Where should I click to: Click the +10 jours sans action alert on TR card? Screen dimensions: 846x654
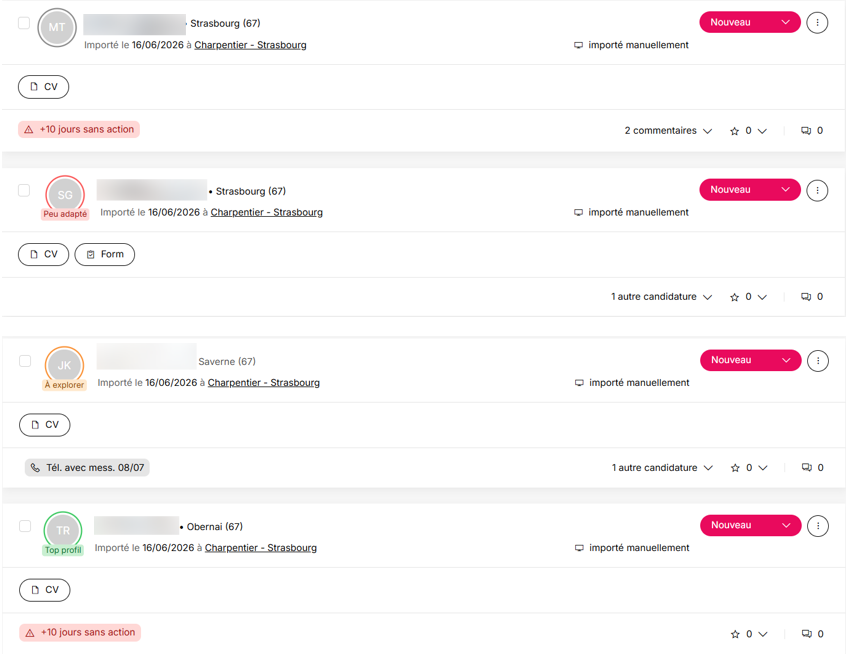pyautogui.click(x=80, y=632)
